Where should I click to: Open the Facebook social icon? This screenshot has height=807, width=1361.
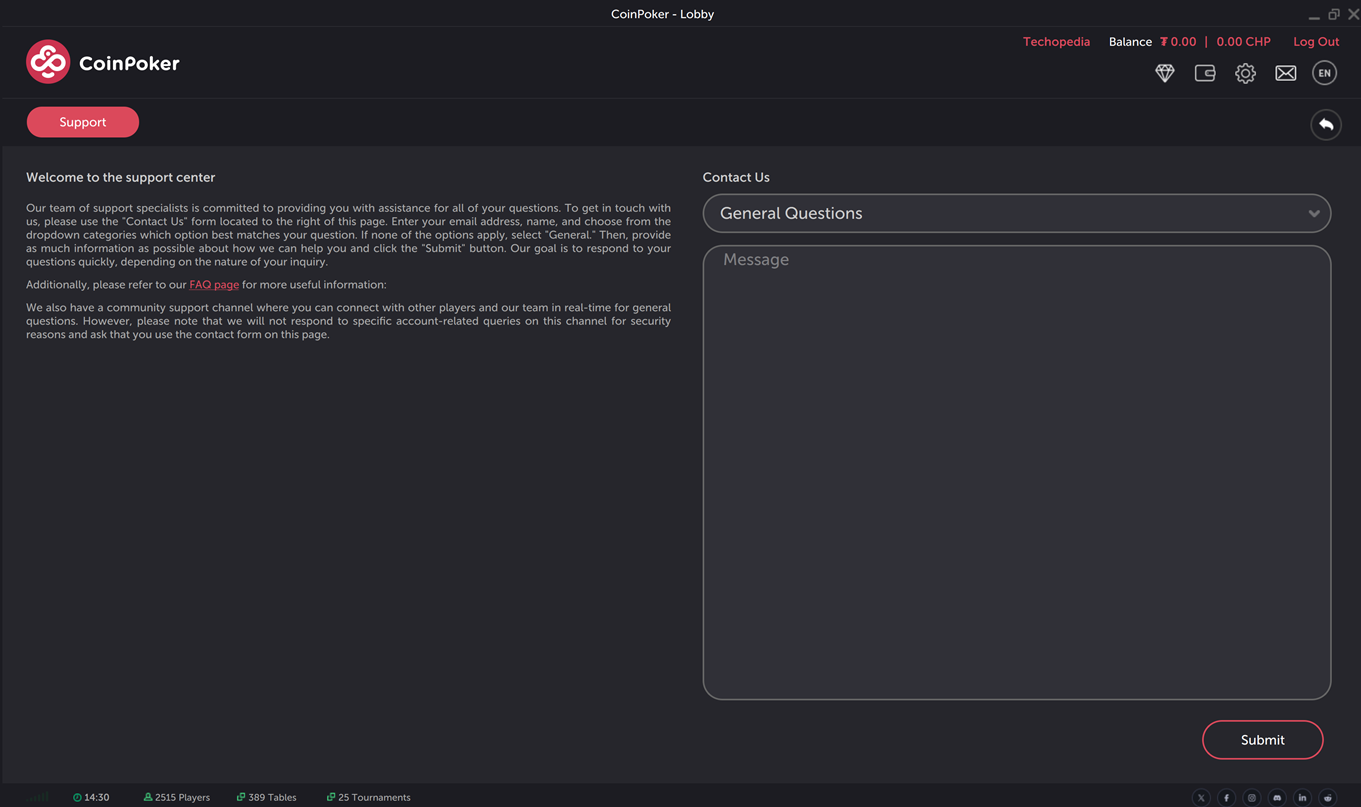tap(1226, 797)
